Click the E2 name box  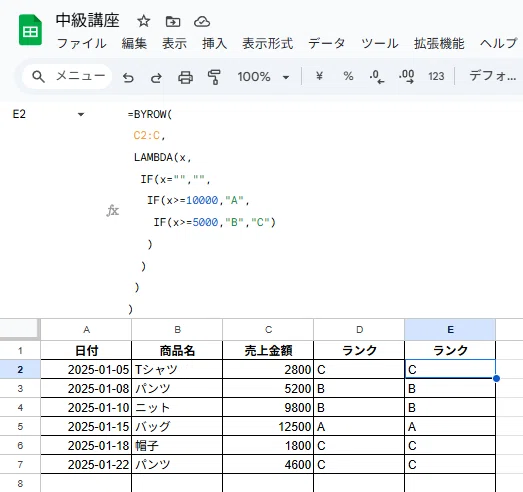[19, 114]
